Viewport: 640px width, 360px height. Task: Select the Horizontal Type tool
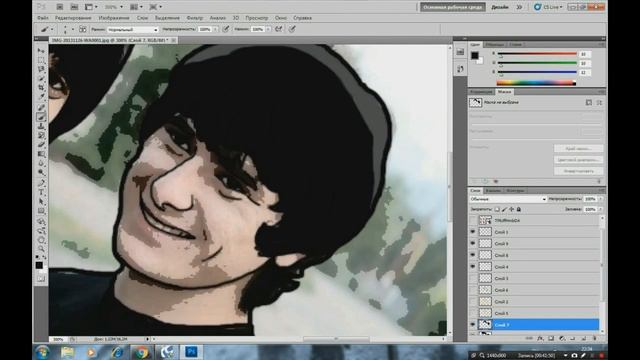(41, 192)
